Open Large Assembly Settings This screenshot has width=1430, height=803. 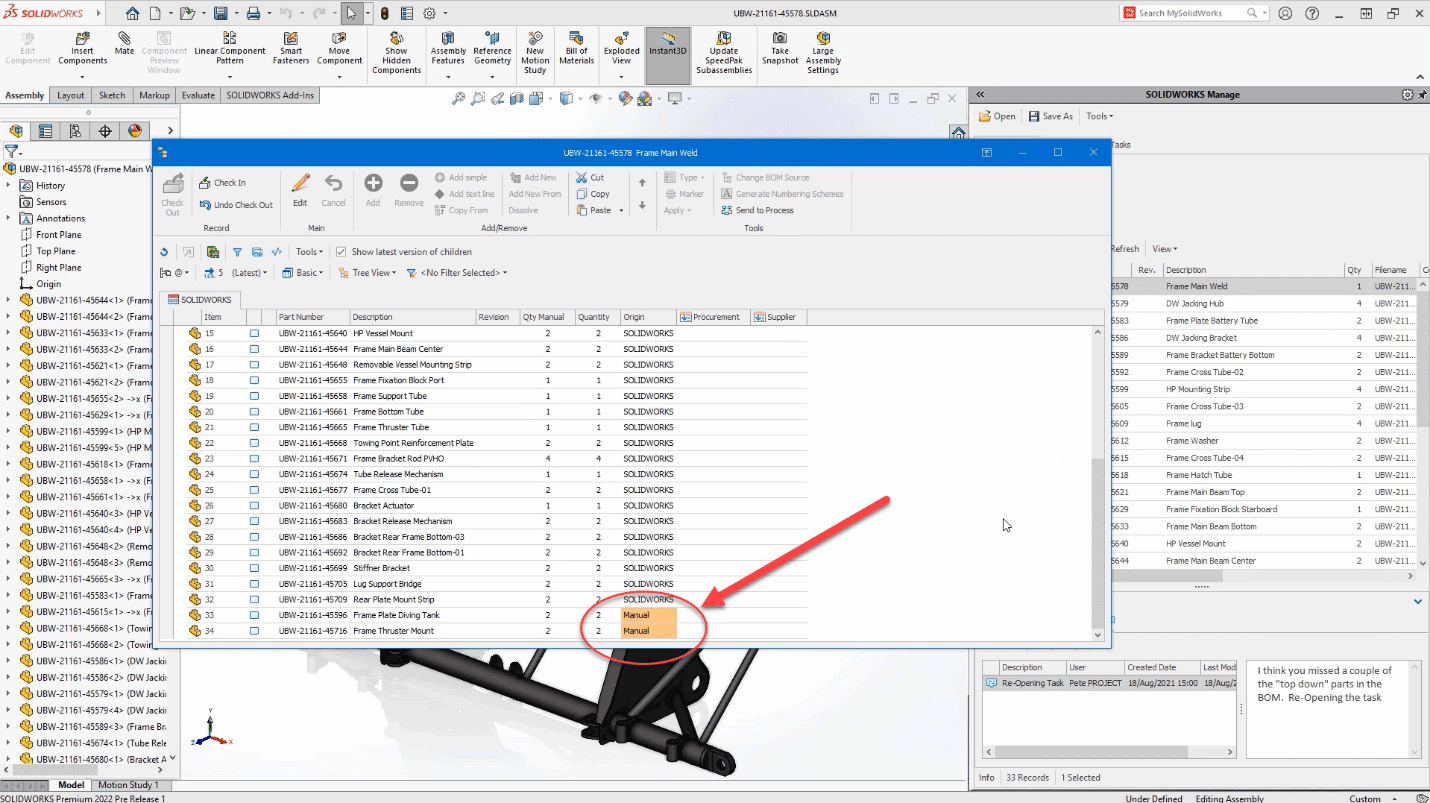[x=823, y=53]
